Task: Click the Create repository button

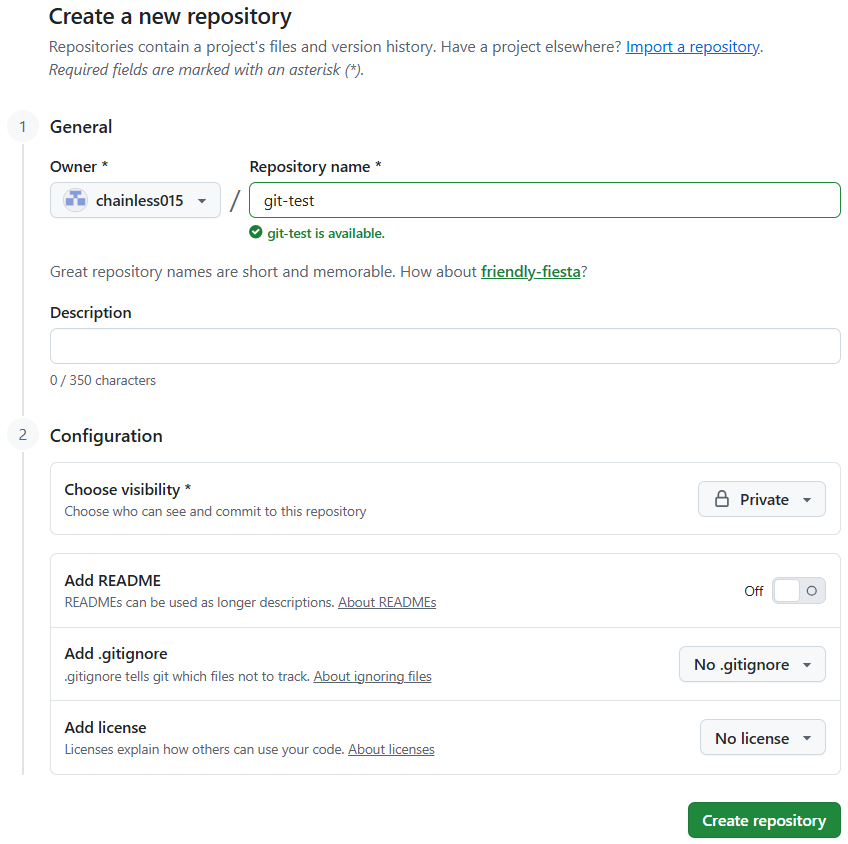Action: tap(764, 820)
